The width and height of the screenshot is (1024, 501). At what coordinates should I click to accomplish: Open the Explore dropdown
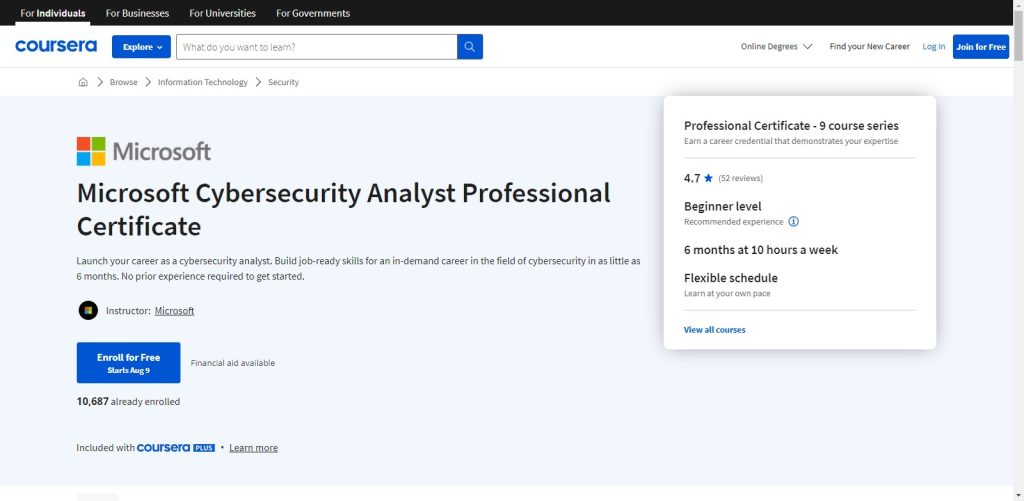point(141,47)
